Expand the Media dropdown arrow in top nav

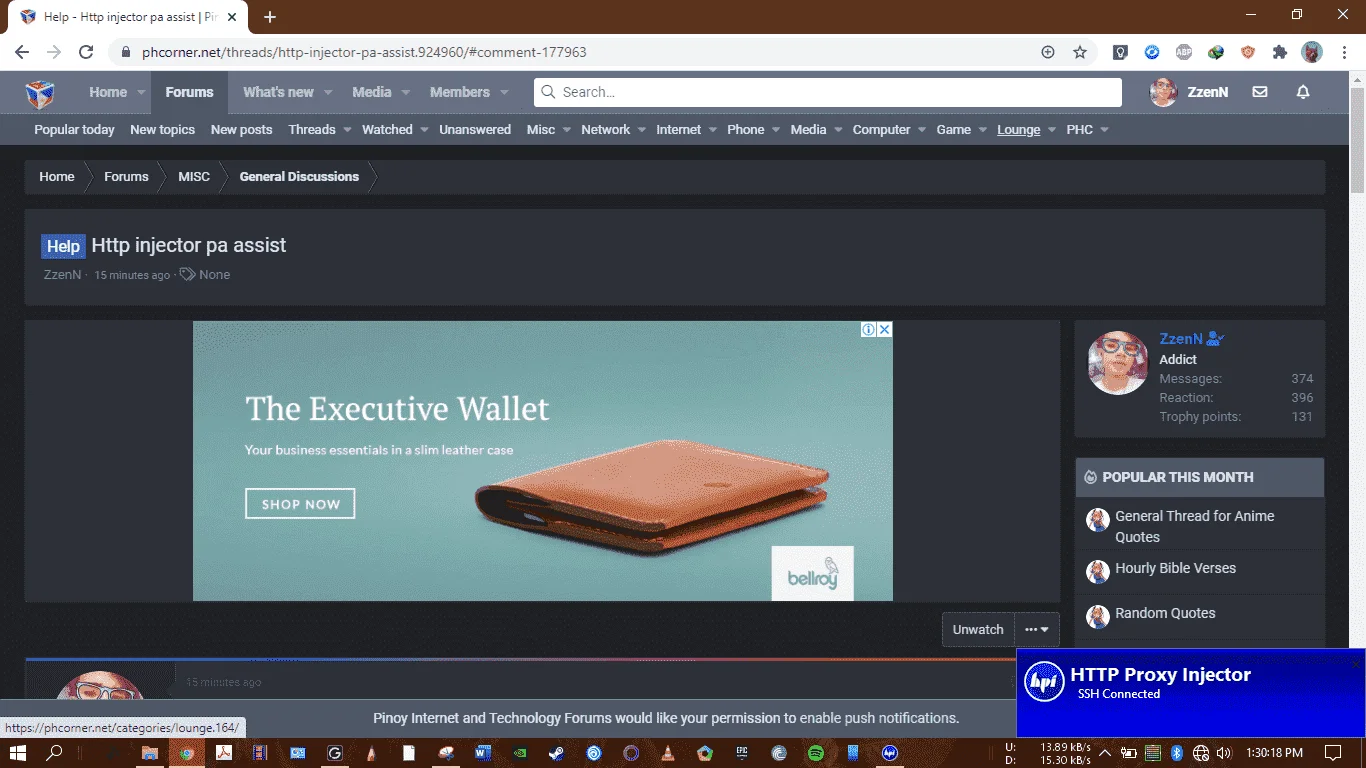(406, 92)
